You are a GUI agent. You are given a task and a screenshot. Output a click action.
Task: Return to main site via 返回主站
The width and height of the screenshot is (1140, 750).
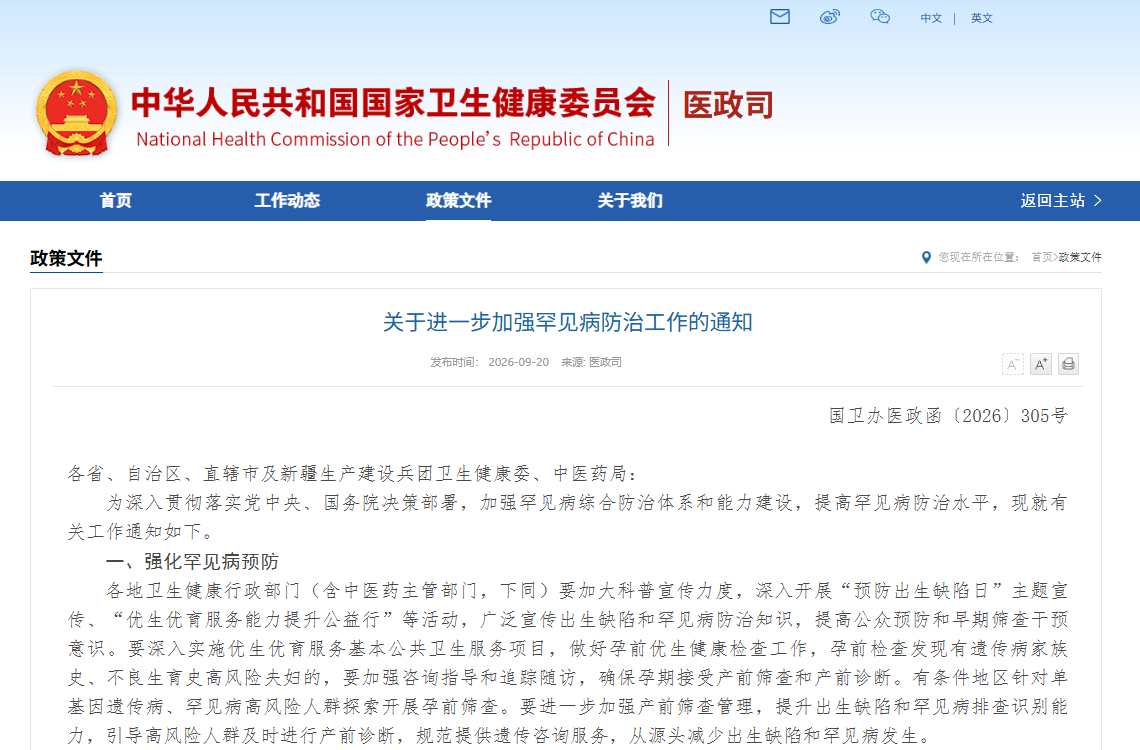[1061, 201]
